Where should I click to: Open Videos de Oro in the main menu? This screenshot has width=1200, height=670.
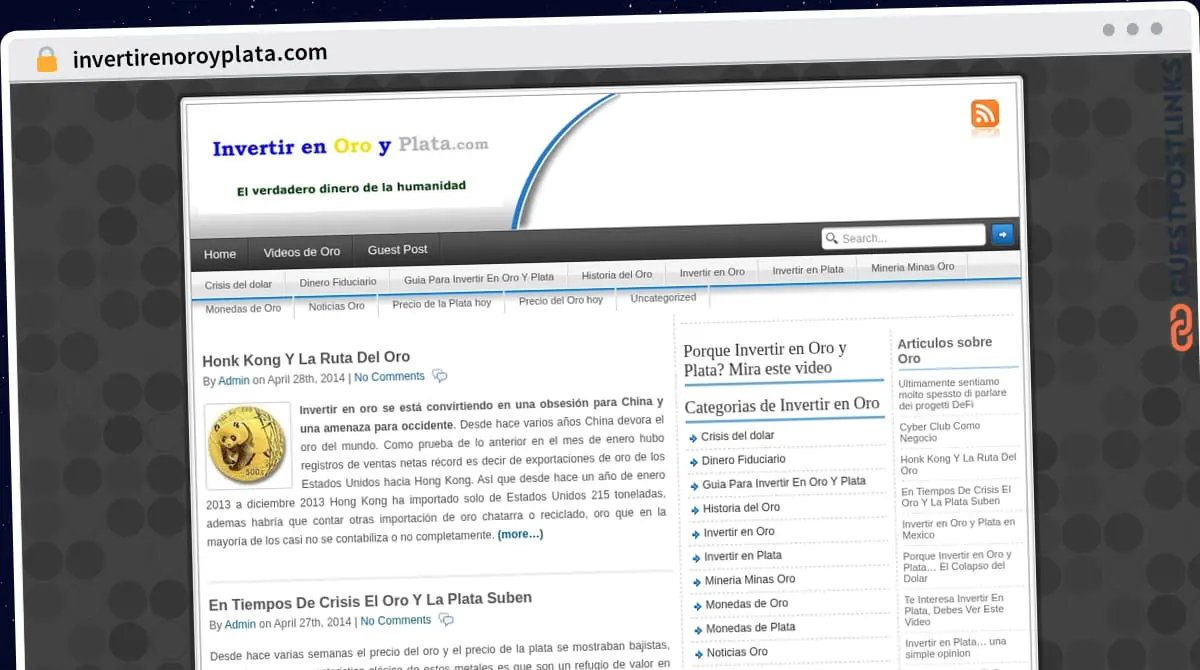[302, 252]
